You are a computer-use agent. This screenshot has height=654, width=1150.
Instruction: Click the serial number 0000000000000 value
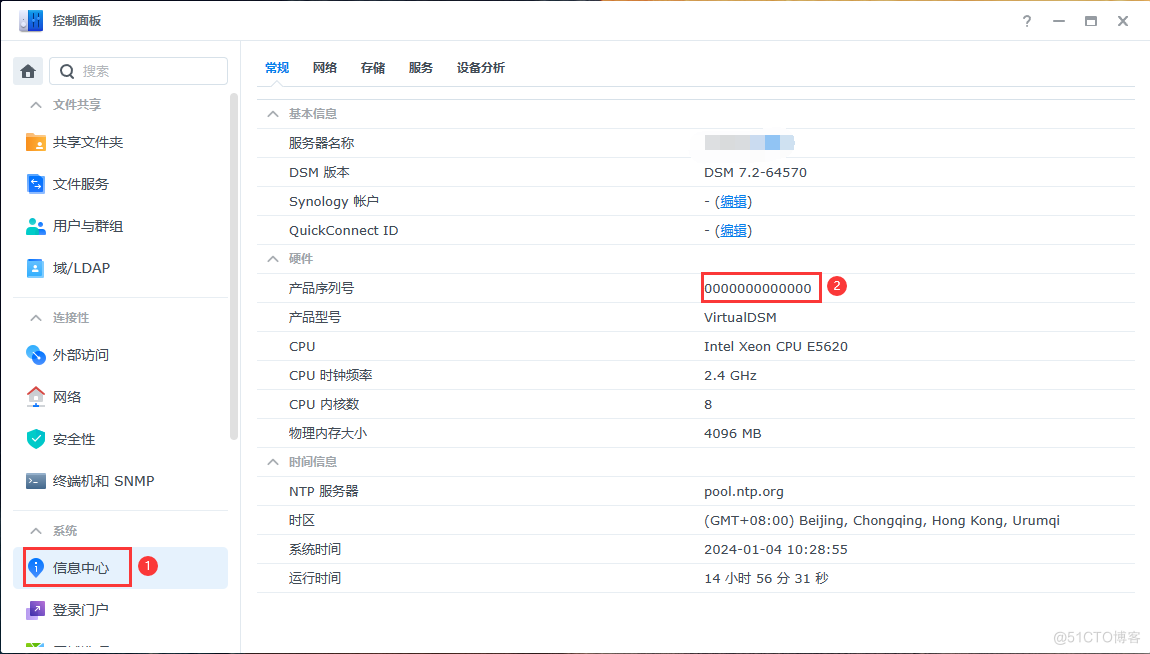pyautogui.click(x=758, y=288)
